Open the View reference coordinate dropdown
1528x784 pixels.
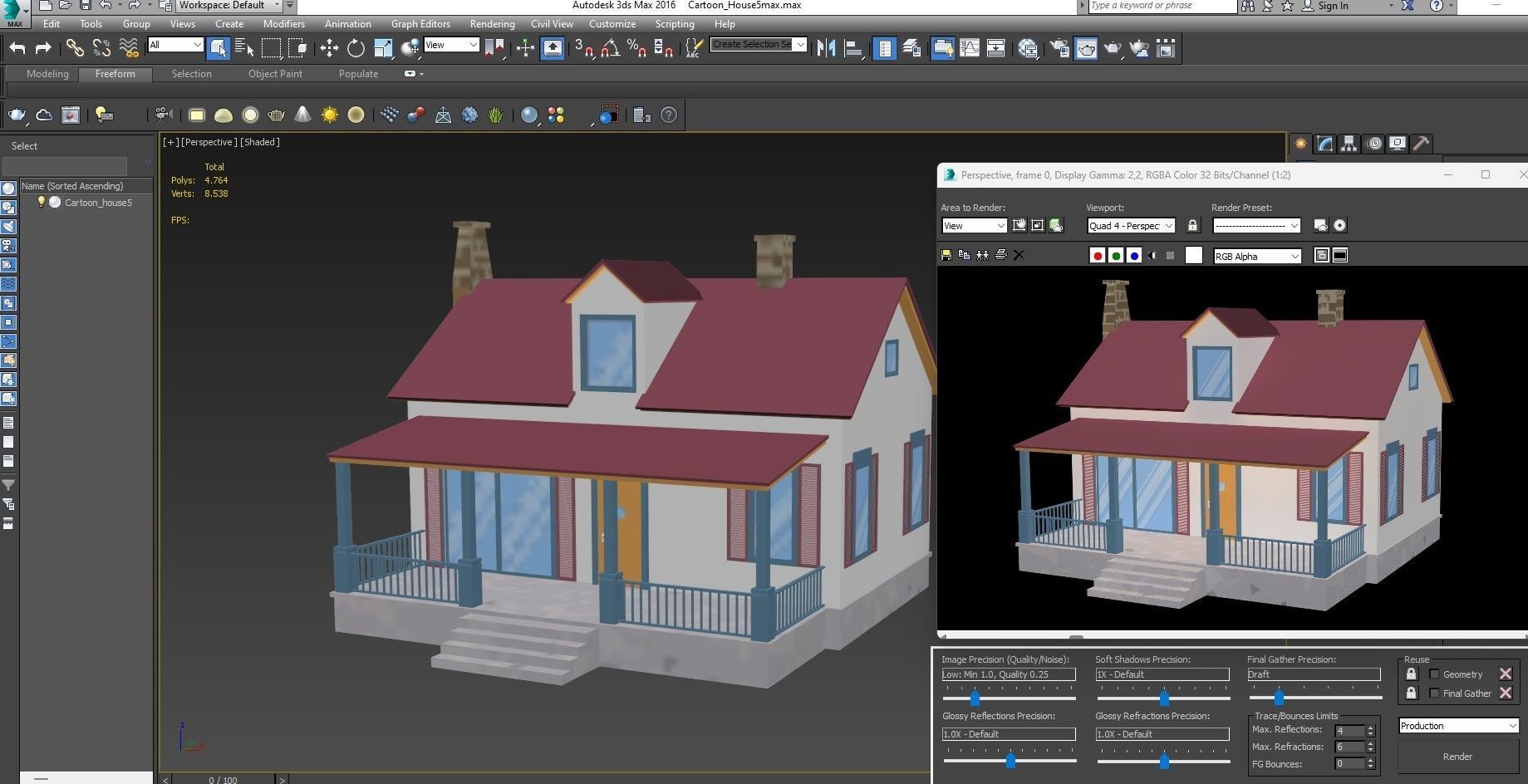(x=451, y=45)
